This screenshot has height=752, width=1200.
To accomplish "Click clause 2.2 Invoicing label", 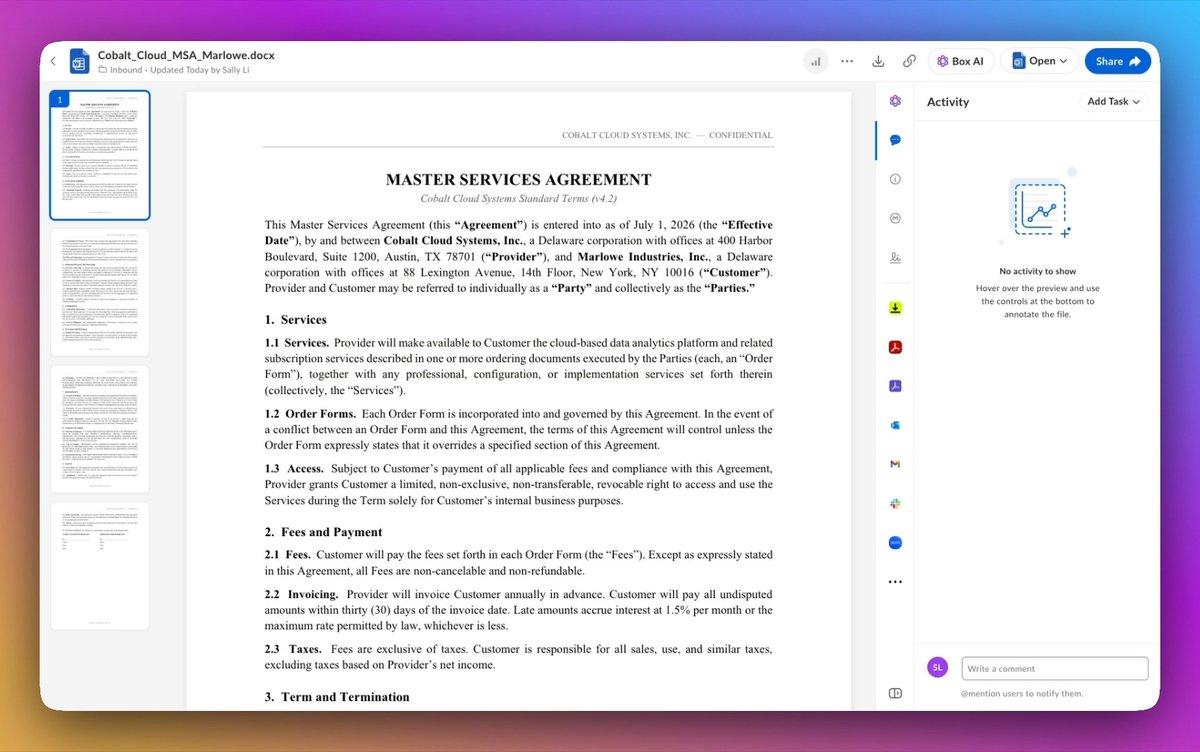I will 304,594.
